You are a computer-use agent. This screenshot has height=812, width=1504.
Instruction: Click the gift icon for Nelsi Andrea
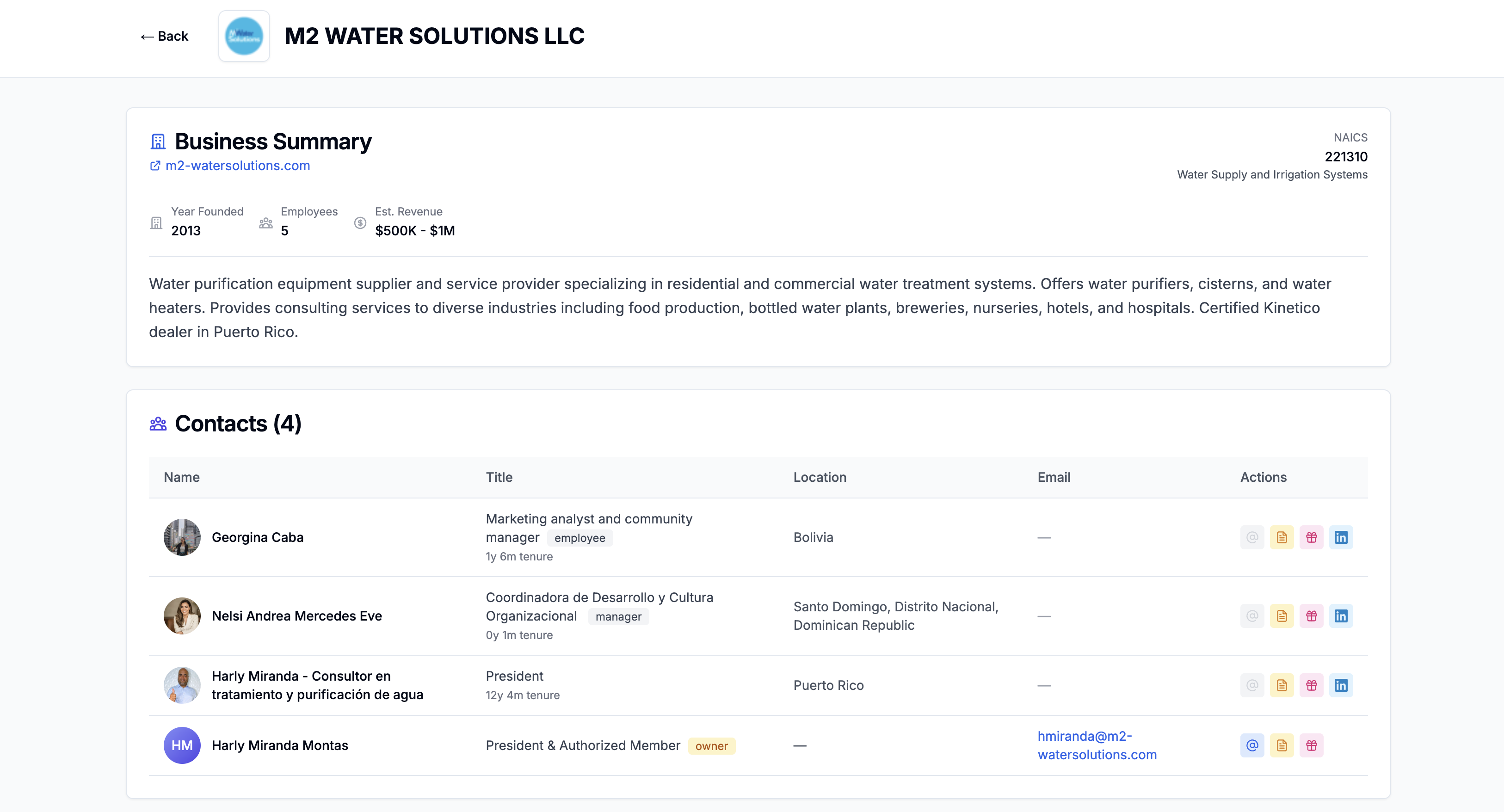pos(1311,616)
